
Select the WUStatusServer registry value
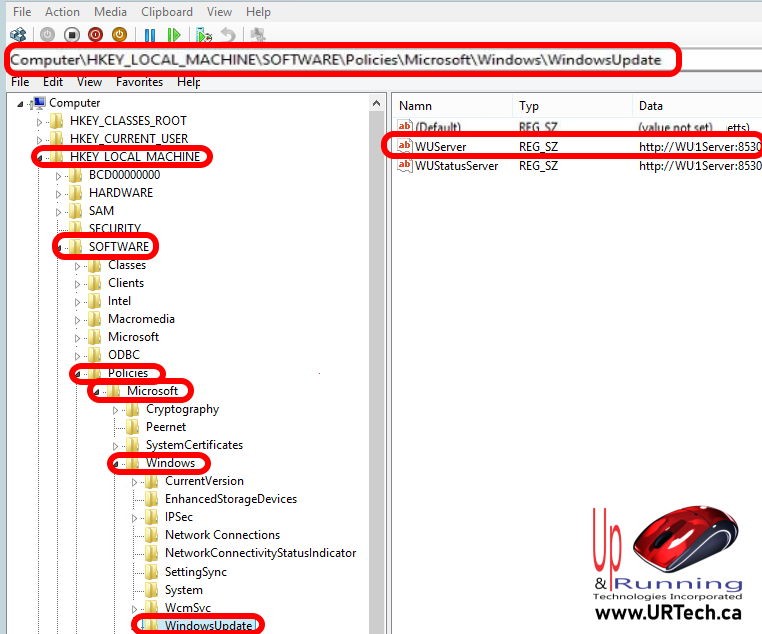coord(456,166)
